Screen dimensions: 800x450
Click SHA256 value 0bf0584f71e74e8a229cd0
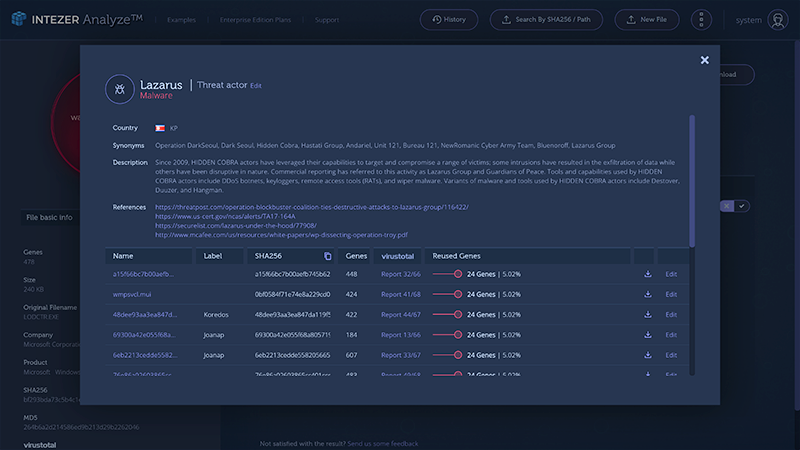(x=292, y=294)
